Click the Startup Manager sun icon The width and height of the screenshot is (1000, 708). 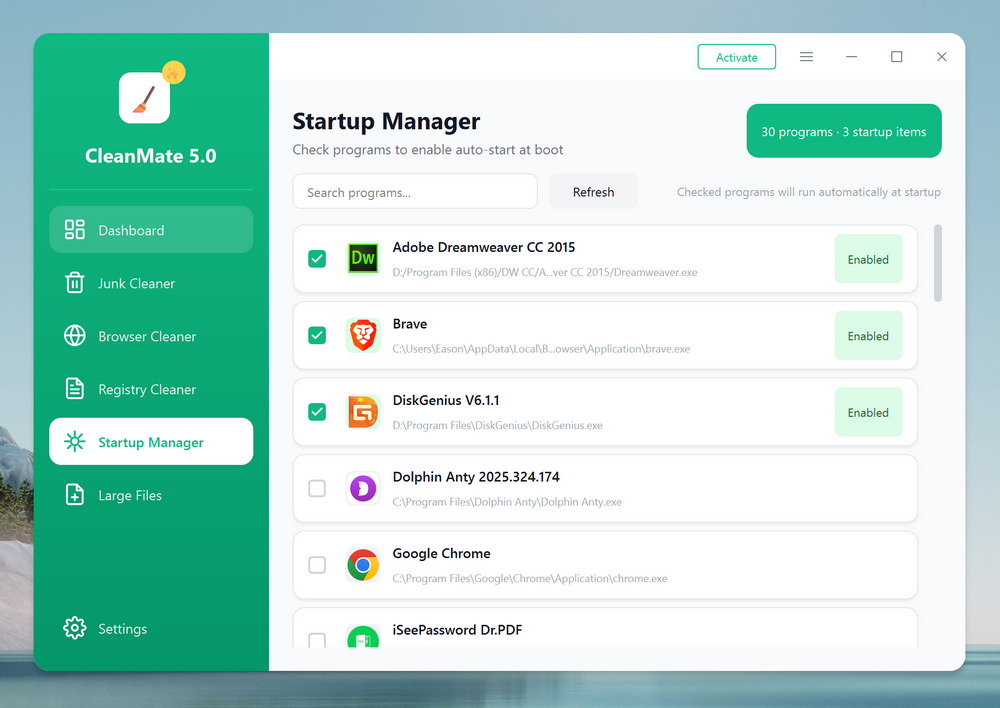tap(74, 441)
